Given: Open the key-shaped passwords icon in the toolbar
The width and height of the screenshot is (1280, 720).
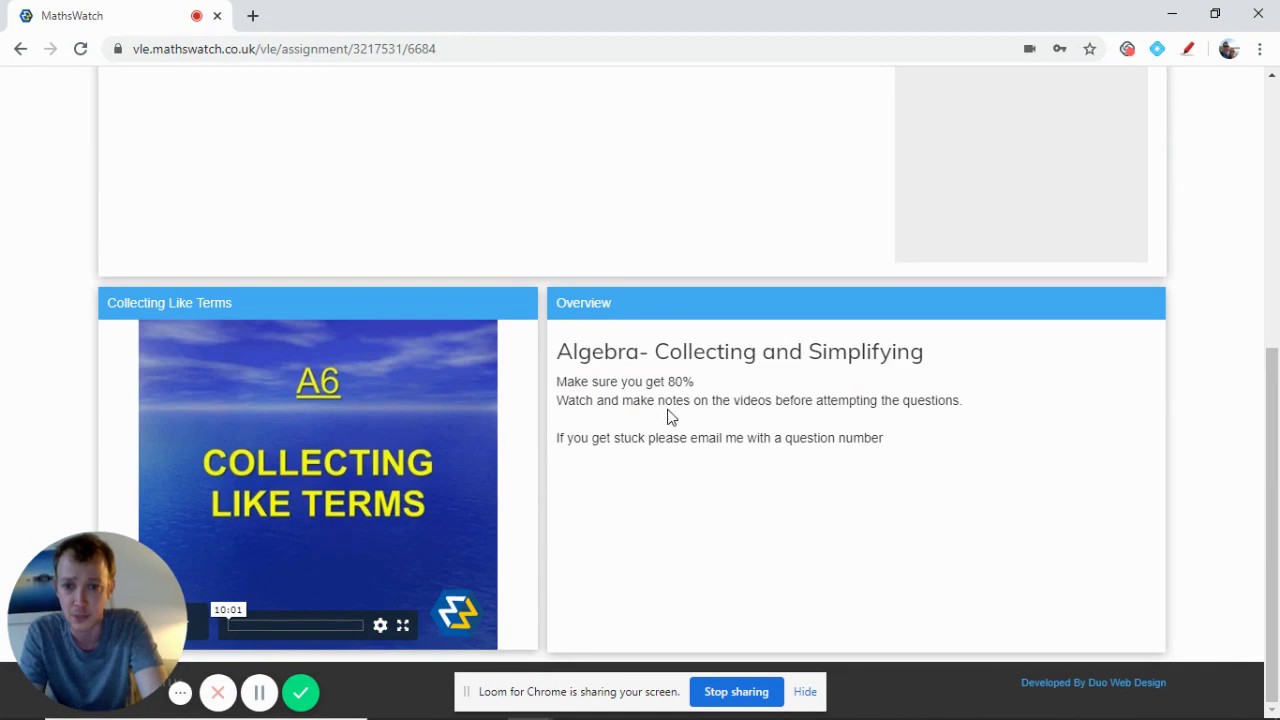Looking at the screenshot, I should click(x=1059, y=48).
